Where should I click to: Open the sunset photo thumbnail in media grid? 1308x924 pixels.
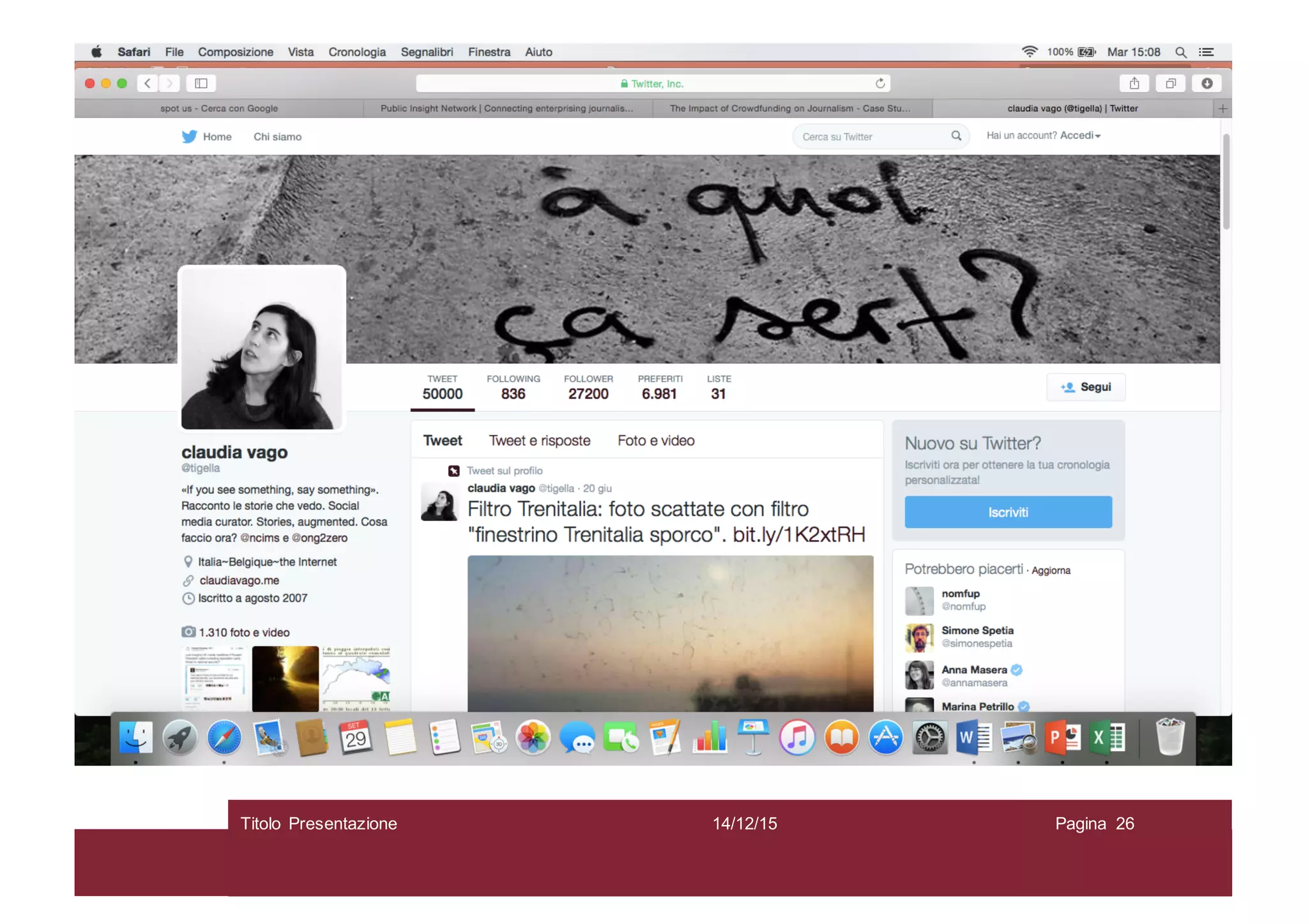pyautogui.click(x=285, y=678)
